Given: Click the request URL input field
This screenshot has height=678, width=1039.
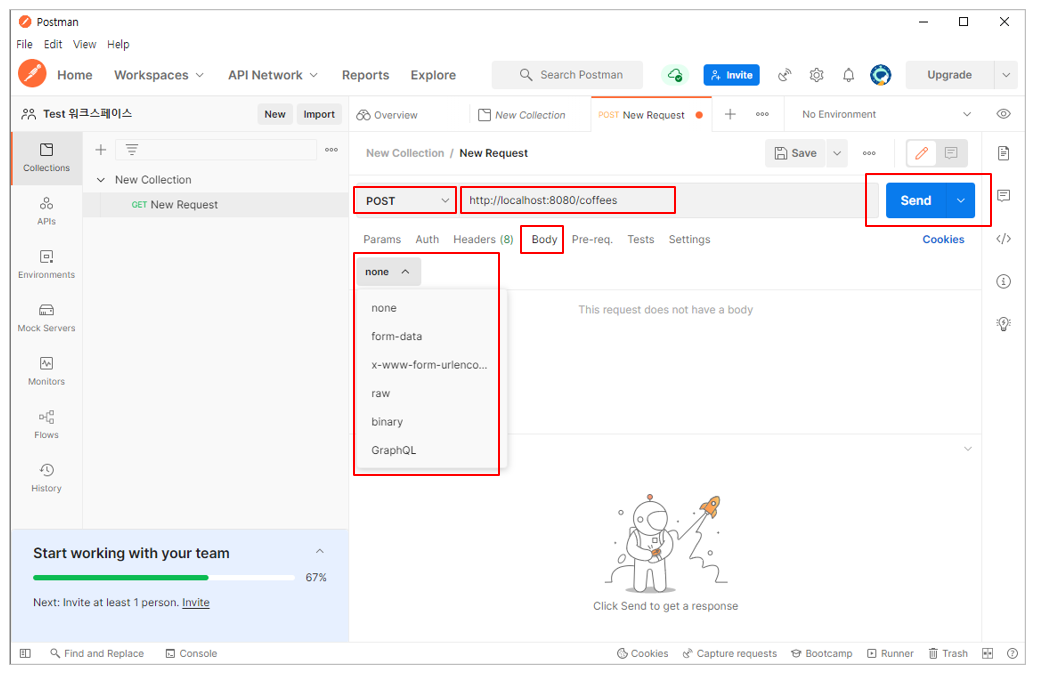Looking at the screenshot, I should pyautogui.click(x=669, y=201).
